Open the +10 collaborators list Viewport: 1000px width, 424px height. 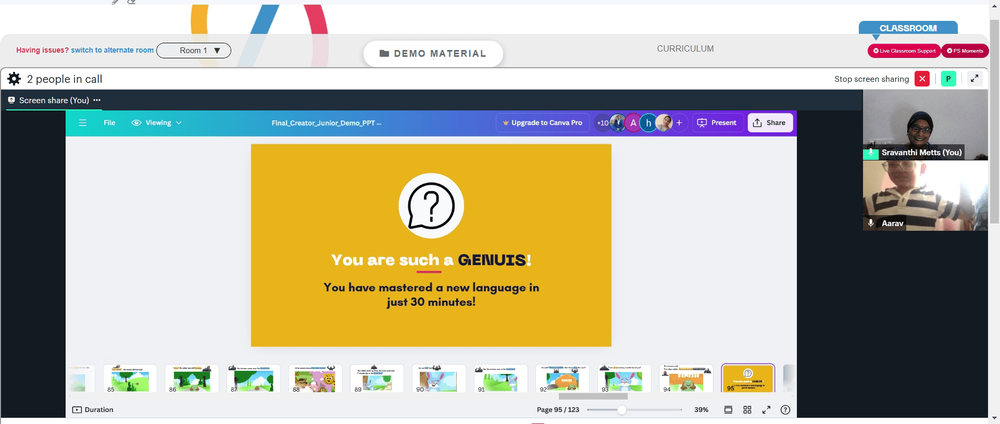pyautogui.click(x=602, y=122)
